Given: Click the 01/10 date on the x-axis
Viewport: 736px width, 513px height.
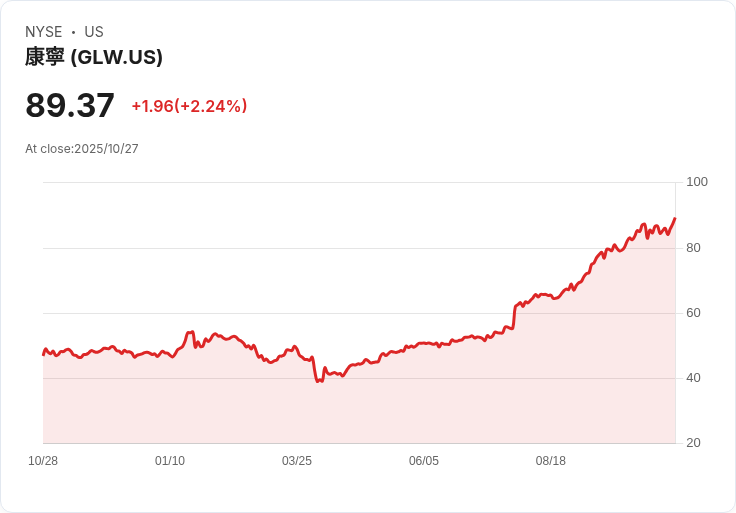Looking at the screenshot, I should coord(170,461).
